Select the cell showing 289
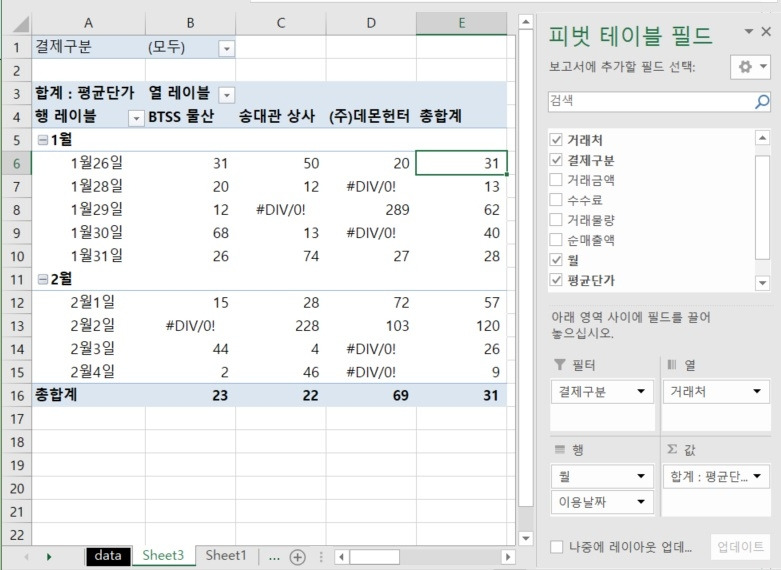 [x=371, y=210]
